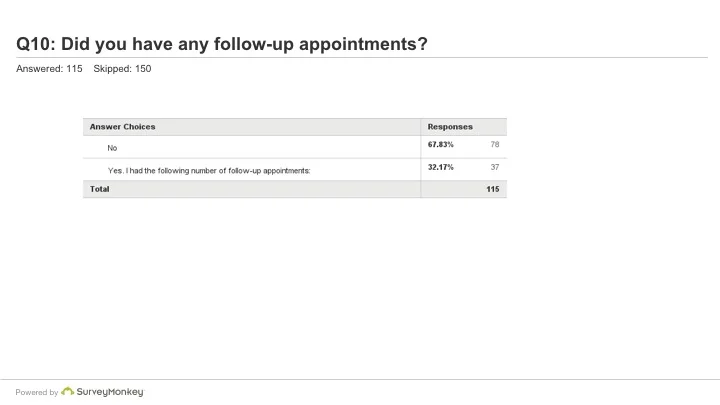Screen dimensions: 720x405
Task: Click the 'Responses' column header
Action: (x=450, y=127)
